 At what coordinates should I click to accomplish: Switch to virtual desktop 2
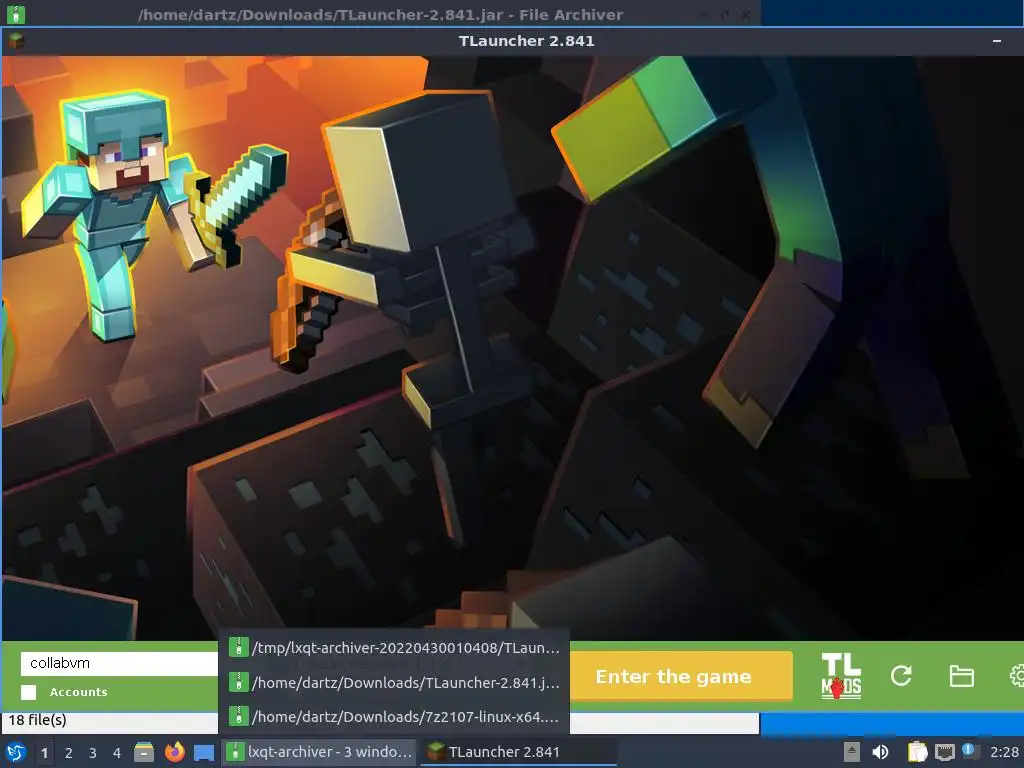[x=69, y=753]
